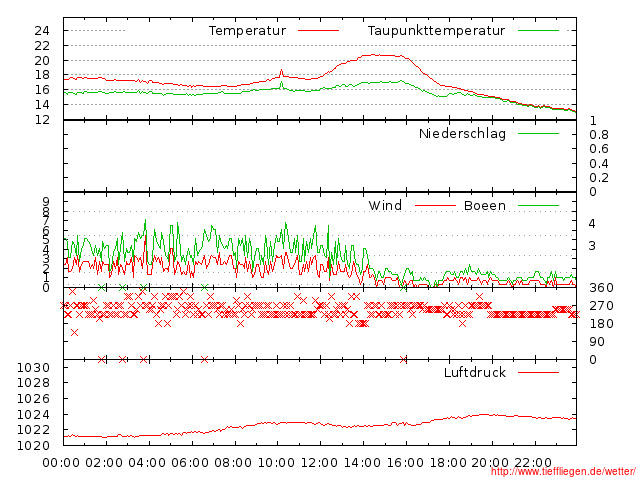Click the Wind legend label
The width and height of the screenshot is (640, 480).
pos(385,205)
